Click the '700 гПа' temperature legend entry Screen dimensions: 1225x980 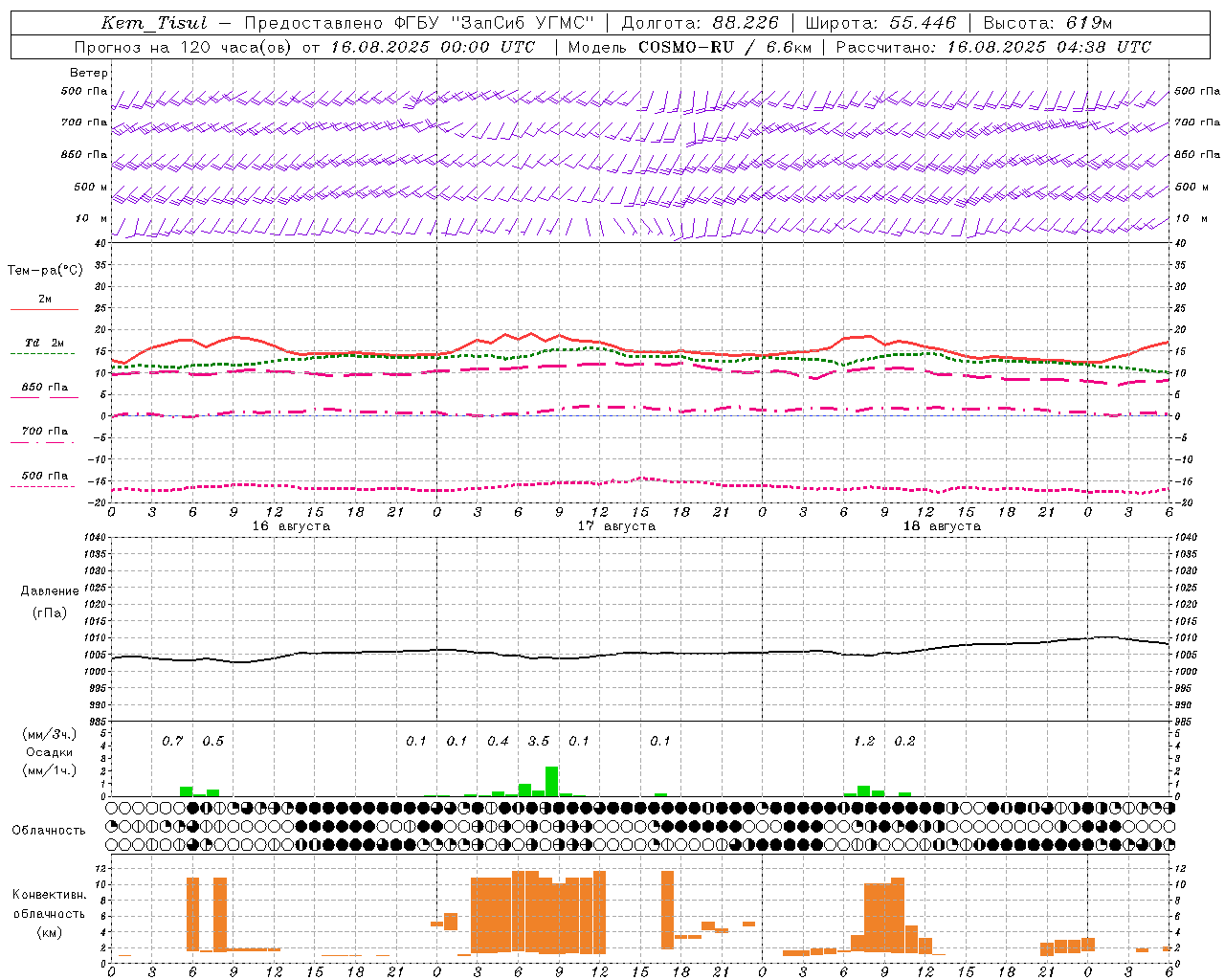(44, 432)
